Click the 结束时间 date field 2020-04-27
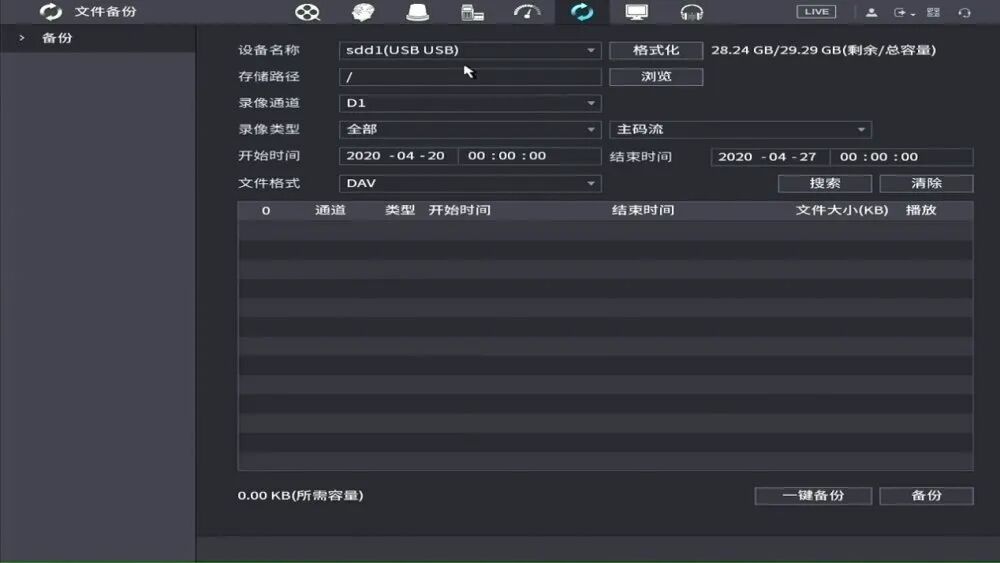Screen dimensions: 1000x563 pos(770,157)
